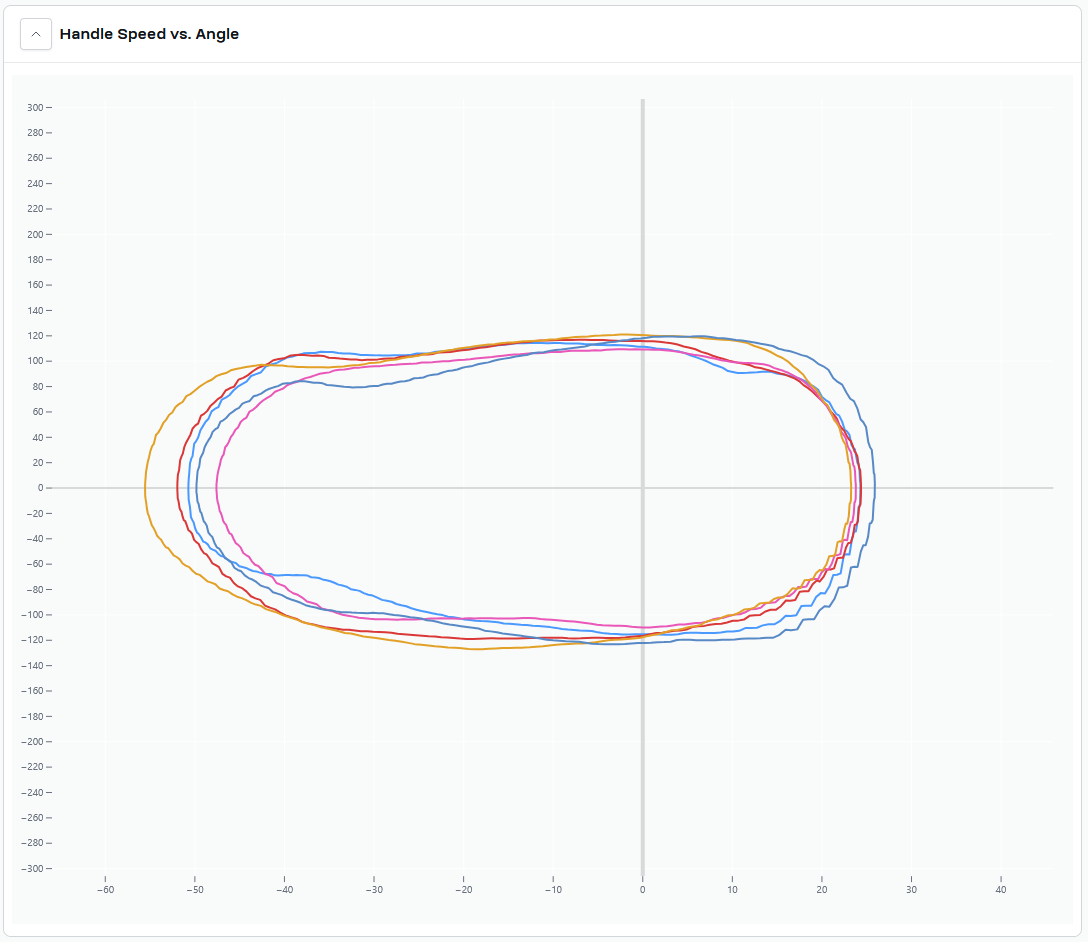Collapse the Handle Speed vs. Angle panel
Screen dimensions: 1088x942
(x=36, y=34)
